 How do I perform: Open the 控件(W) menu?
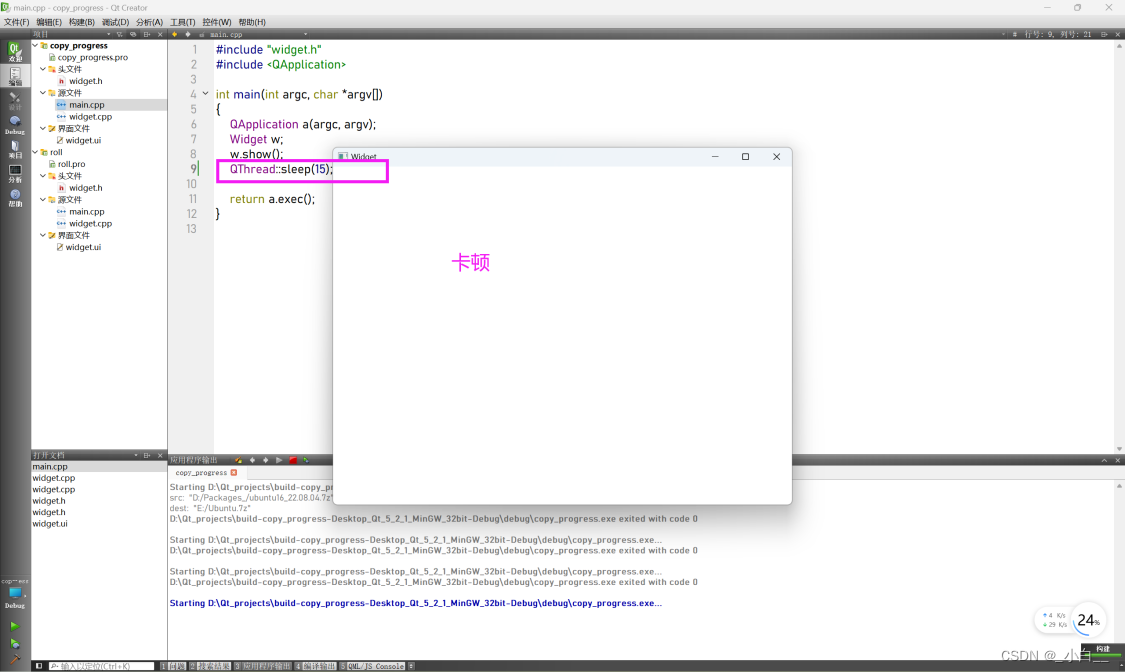coord(217,22)
